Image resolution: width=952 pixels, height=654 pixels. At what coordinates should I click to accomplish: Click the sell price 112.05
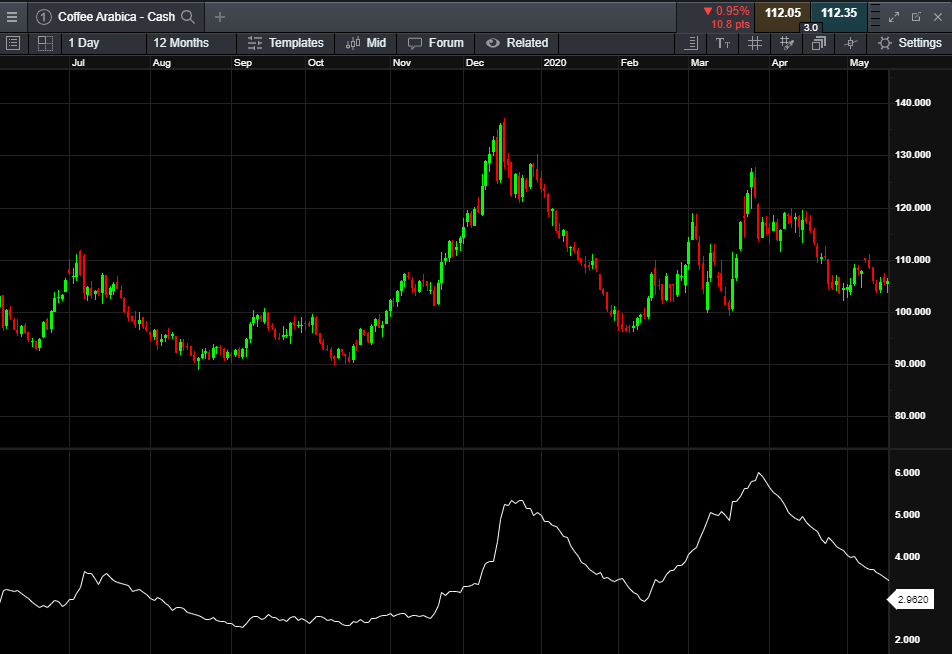tap(782, 13)
